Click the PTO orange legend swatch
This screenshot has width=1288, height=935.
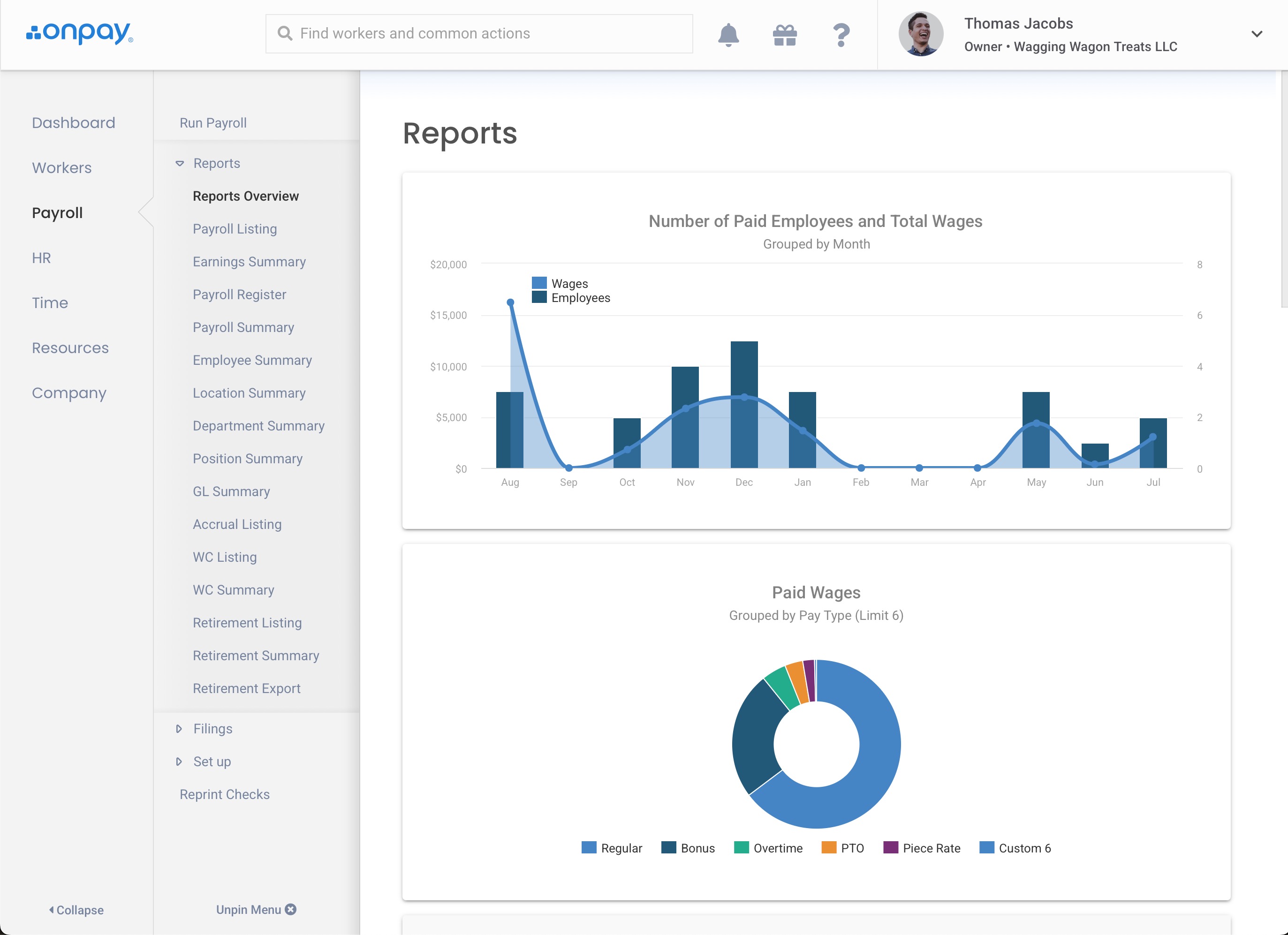click(x=828, y=848)
